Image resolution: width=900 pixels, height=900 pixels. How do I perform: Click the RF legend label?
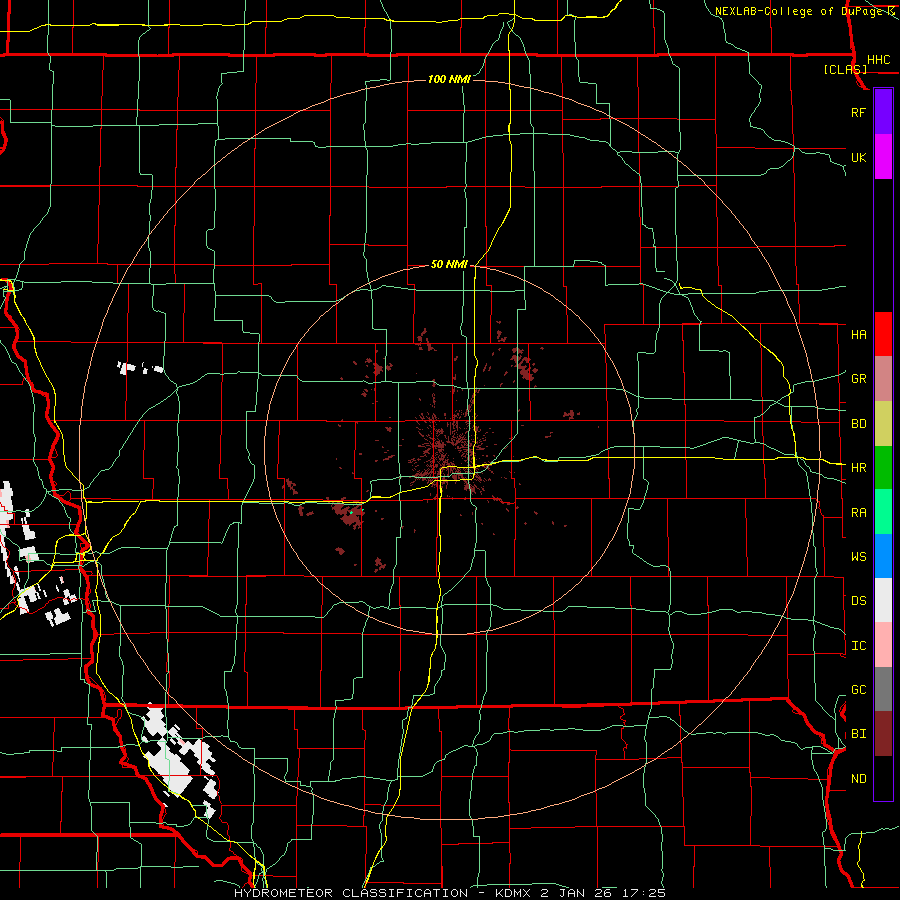click(x=858, y=112)
